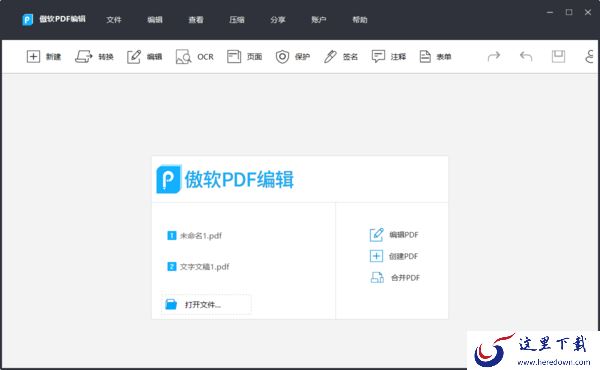The width and height of the screenshot is (600, 370).
Task: Click the number 2 recent file badge
Action: [x=172, y=266]
